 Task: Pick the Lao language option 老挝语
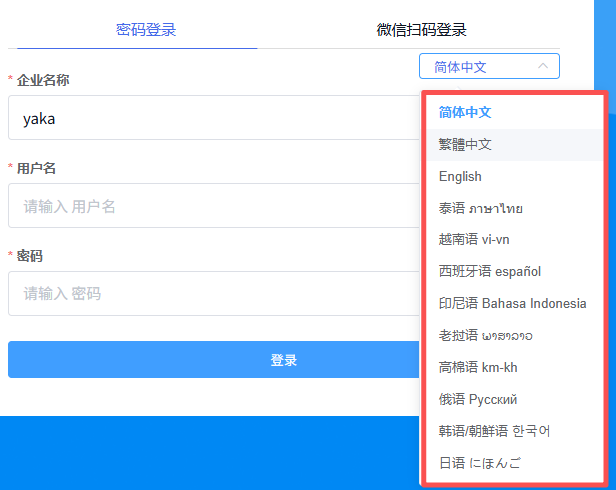click(486, 336)
